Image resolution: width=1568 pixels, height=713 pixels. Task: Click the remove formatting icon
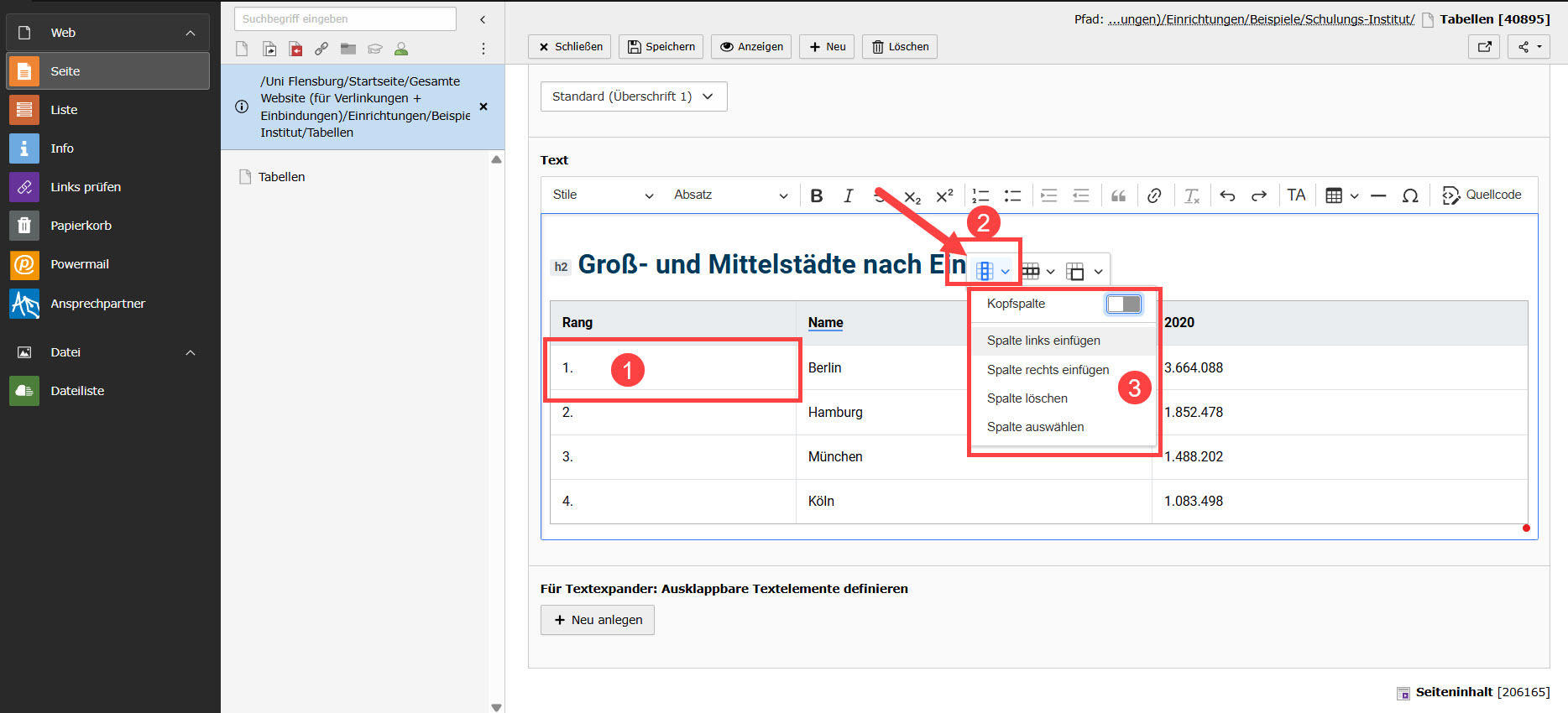pyautogui.click(x=1191, y=195)
